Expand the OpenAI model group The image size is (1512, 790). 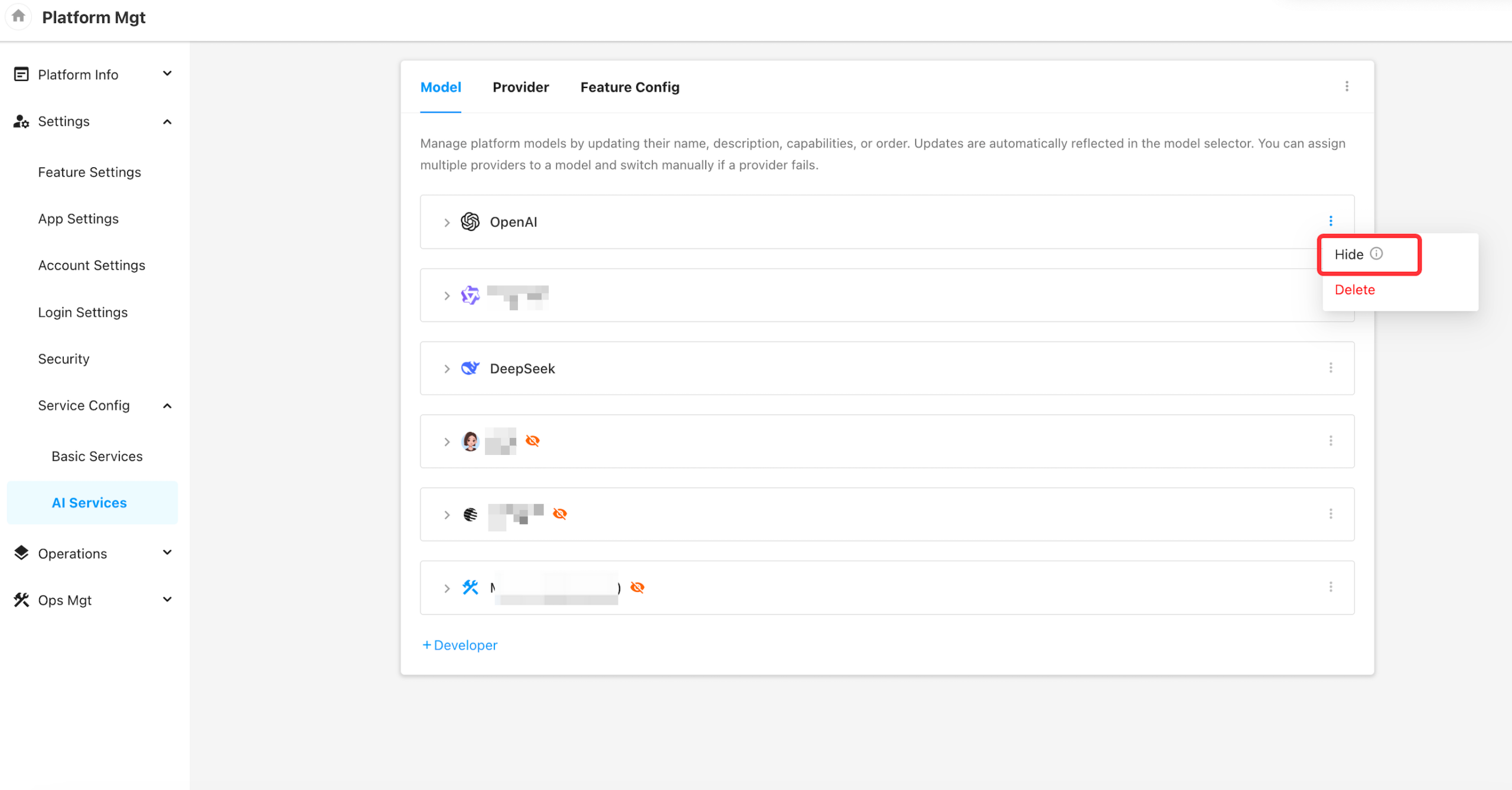point(447,223)
